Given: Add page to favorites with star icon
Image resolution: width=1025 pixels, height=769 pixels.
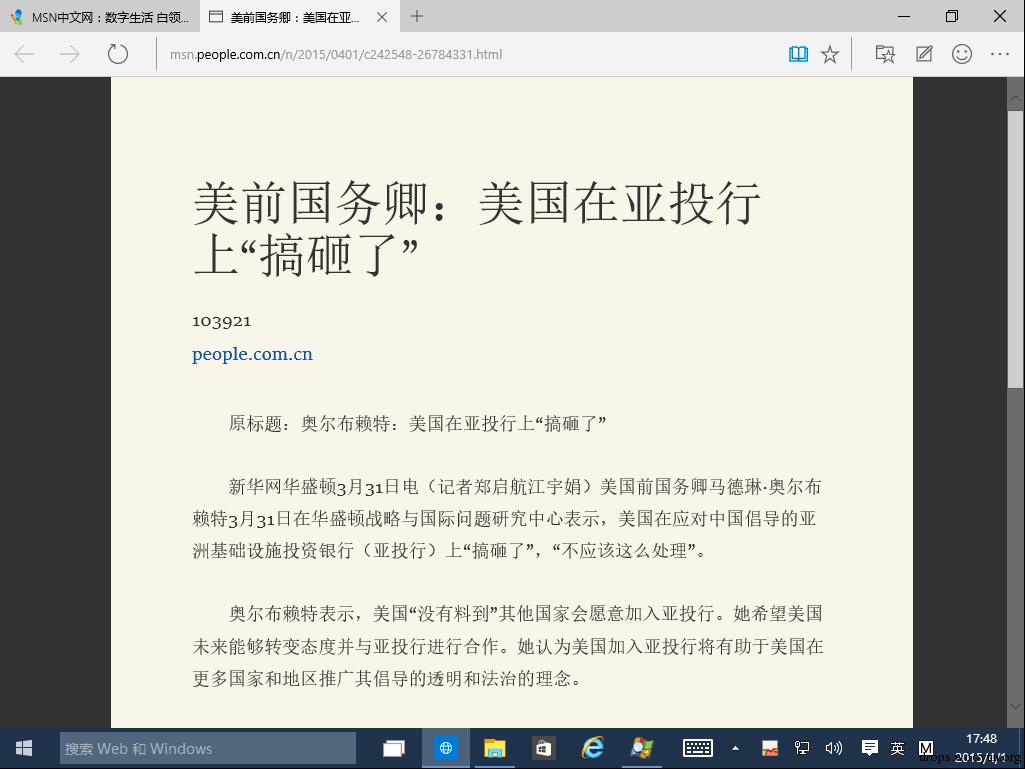Looking at the screenshot, I should pos(830,54).
